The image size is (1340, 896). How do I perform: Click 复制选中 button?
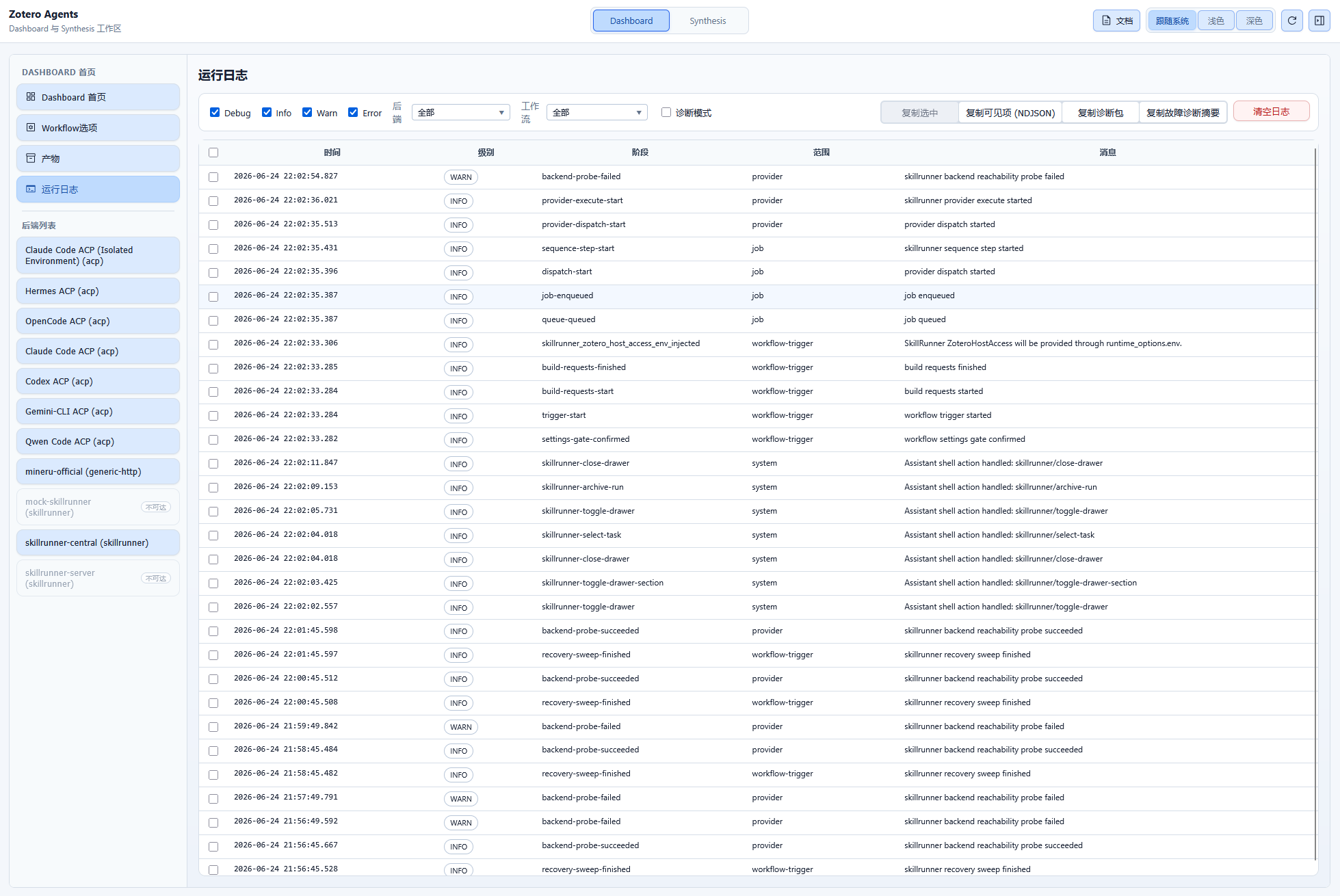tap(919, 112)
